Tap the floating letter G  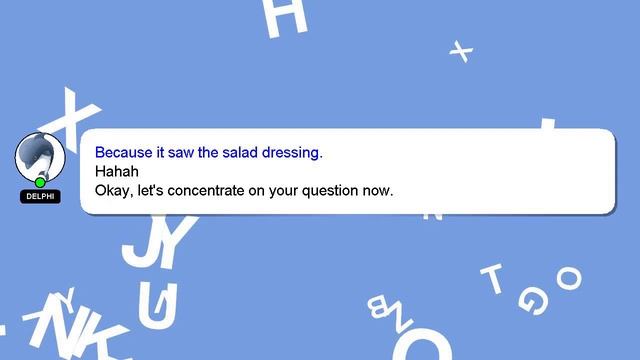click(x=533, y=301)
